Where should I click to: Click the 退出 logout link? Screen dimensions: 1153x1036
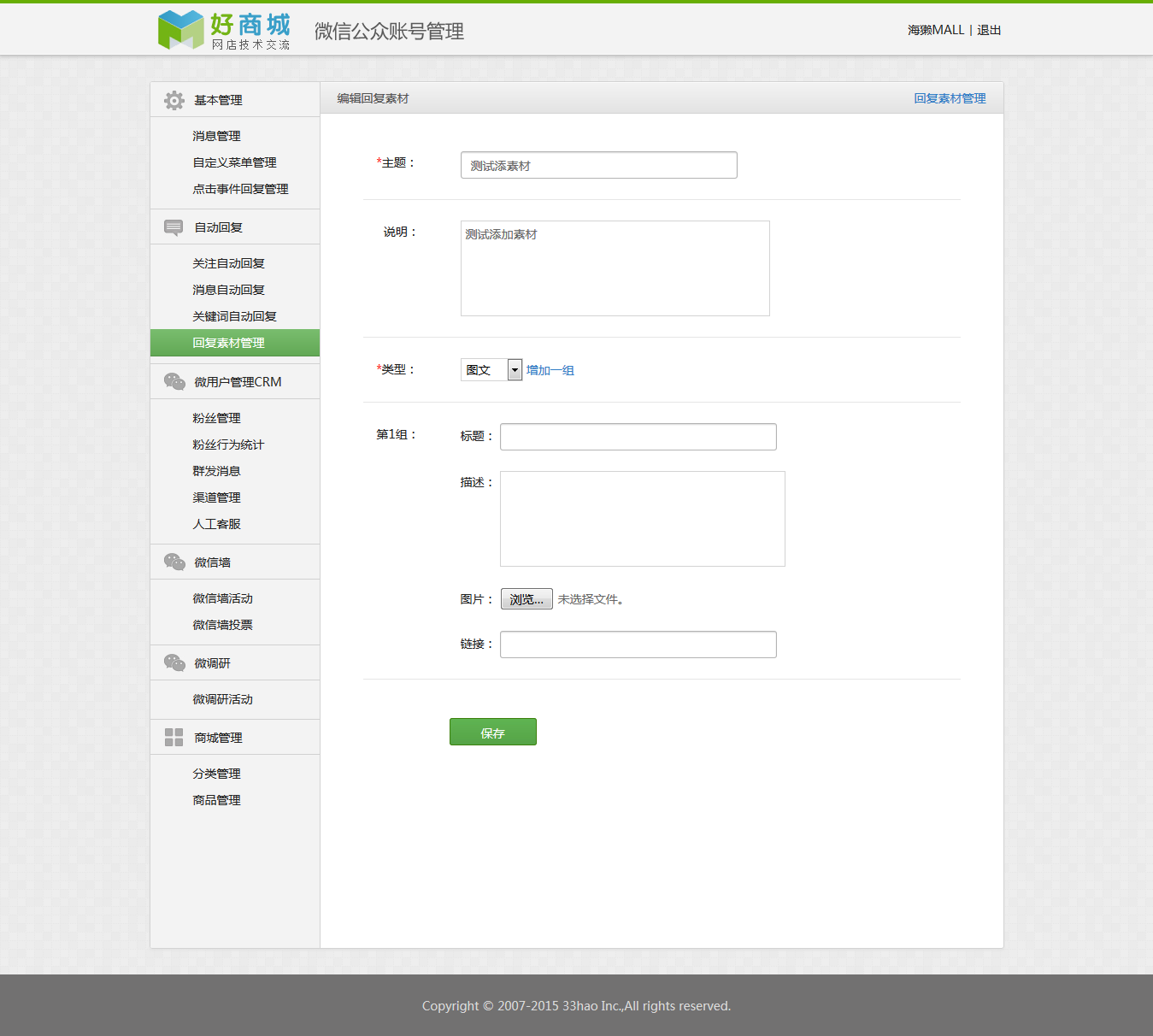click(x=989, y=30)
